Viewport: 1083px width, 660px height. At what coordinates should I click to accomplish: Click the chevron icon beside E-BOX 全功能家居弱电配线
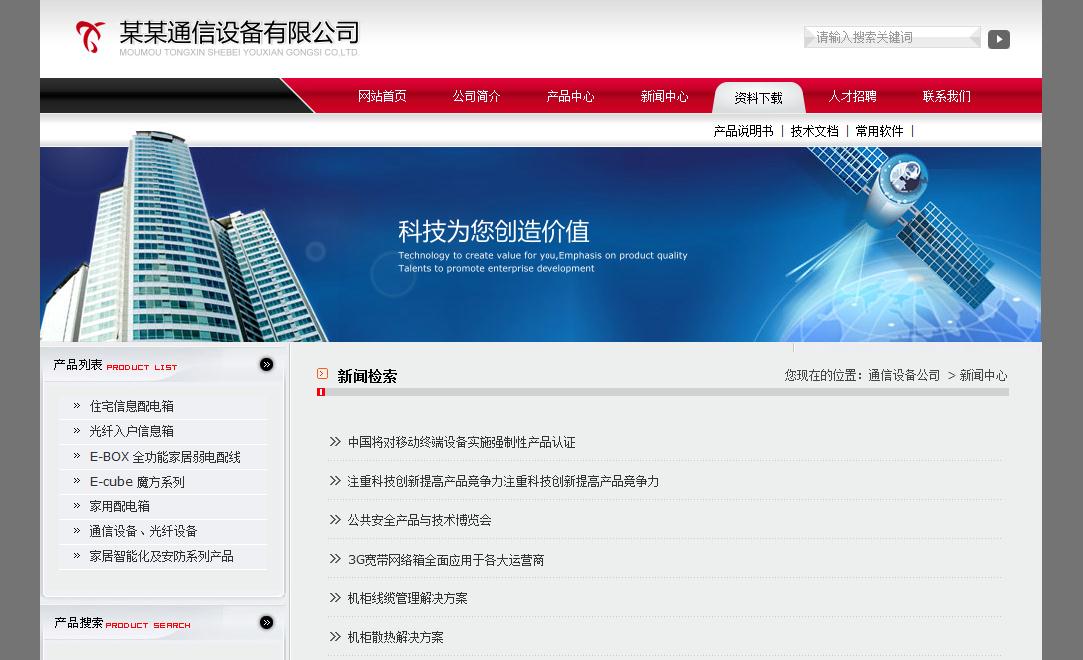[x=76, y=456]
